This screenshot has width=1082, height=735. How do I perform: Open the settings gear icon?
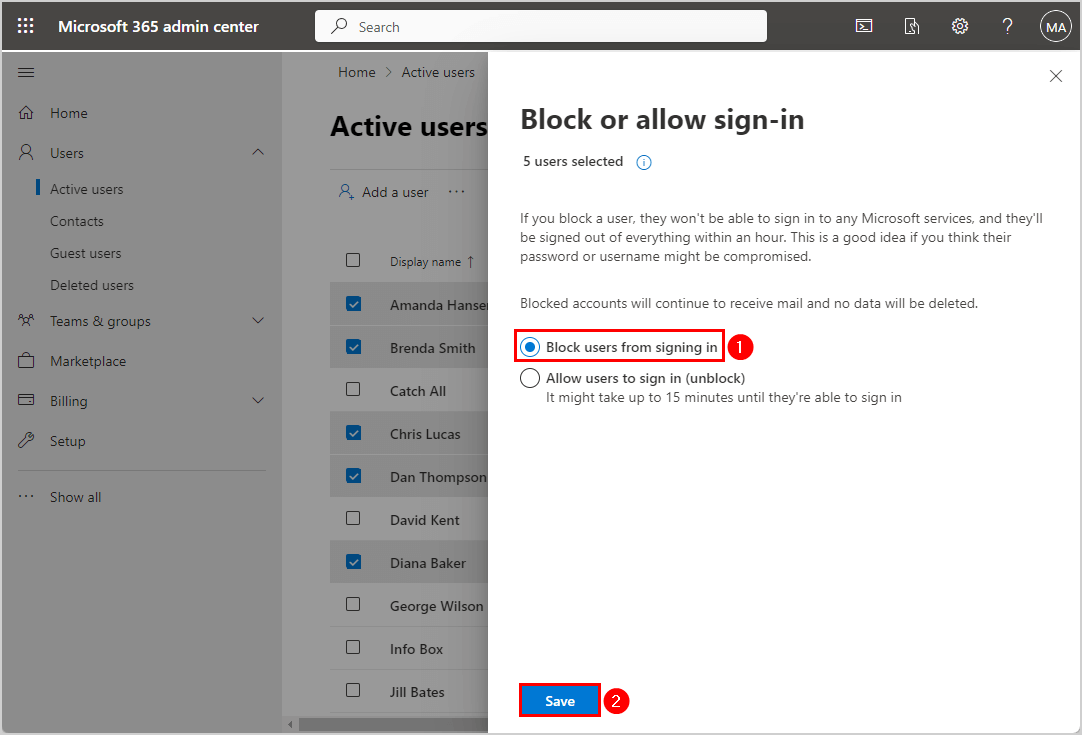tap(960, 27)
